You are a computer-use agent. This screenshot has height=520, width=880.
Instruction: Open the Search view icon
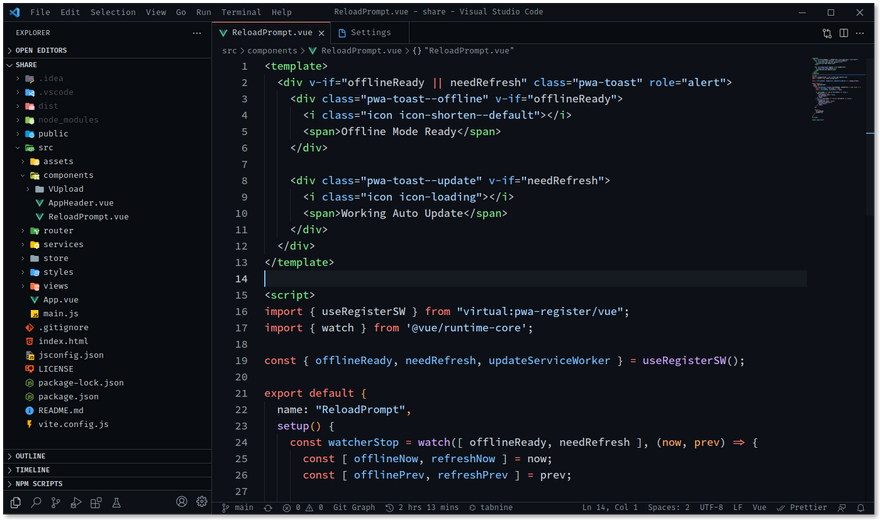36,502
